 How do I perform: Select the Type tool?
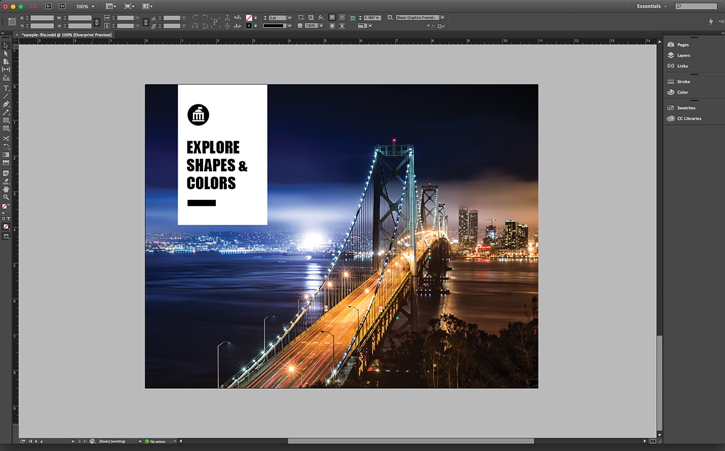[6, 88]
